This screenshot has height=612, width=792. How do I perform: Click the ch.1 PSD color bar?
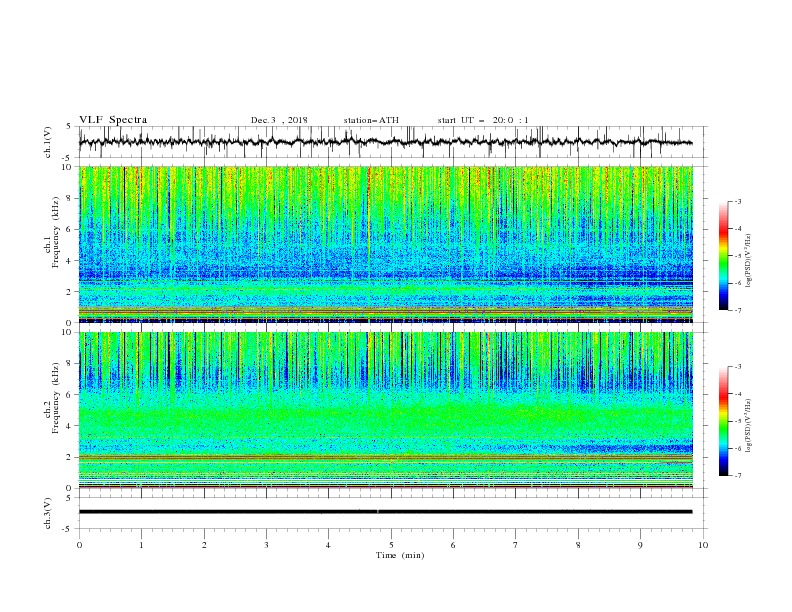(x=724, y=256)
